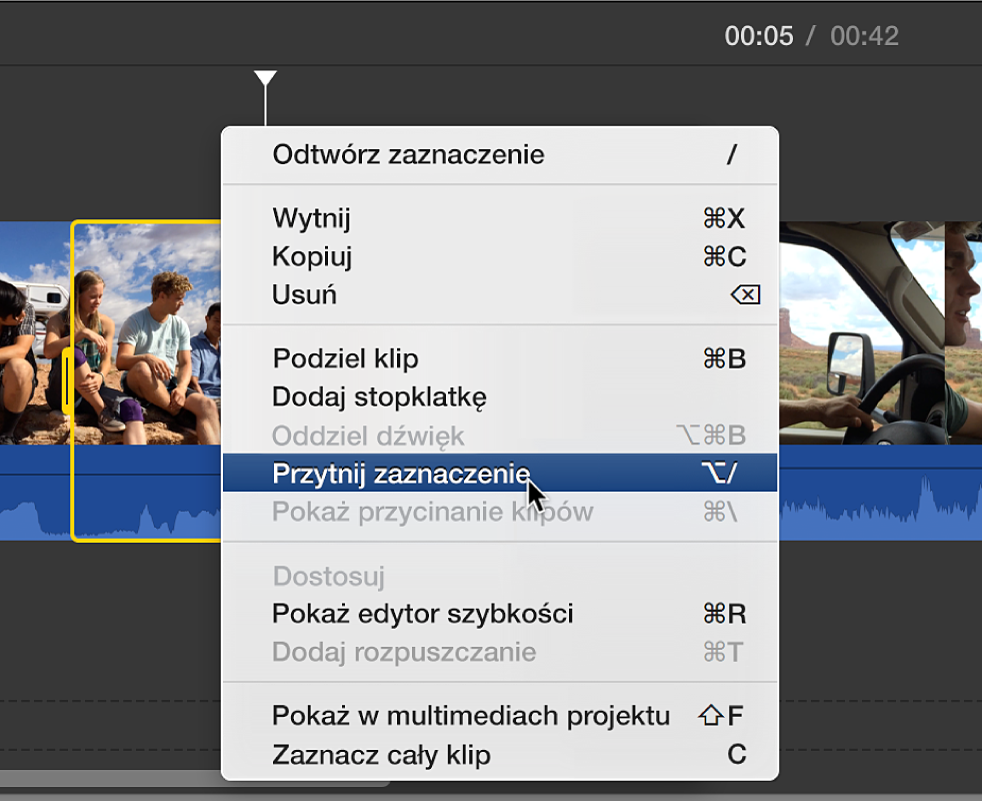Click the greyed Oddziel dźwięk entry
The image size is (984, 801).
tap(500, 435)
